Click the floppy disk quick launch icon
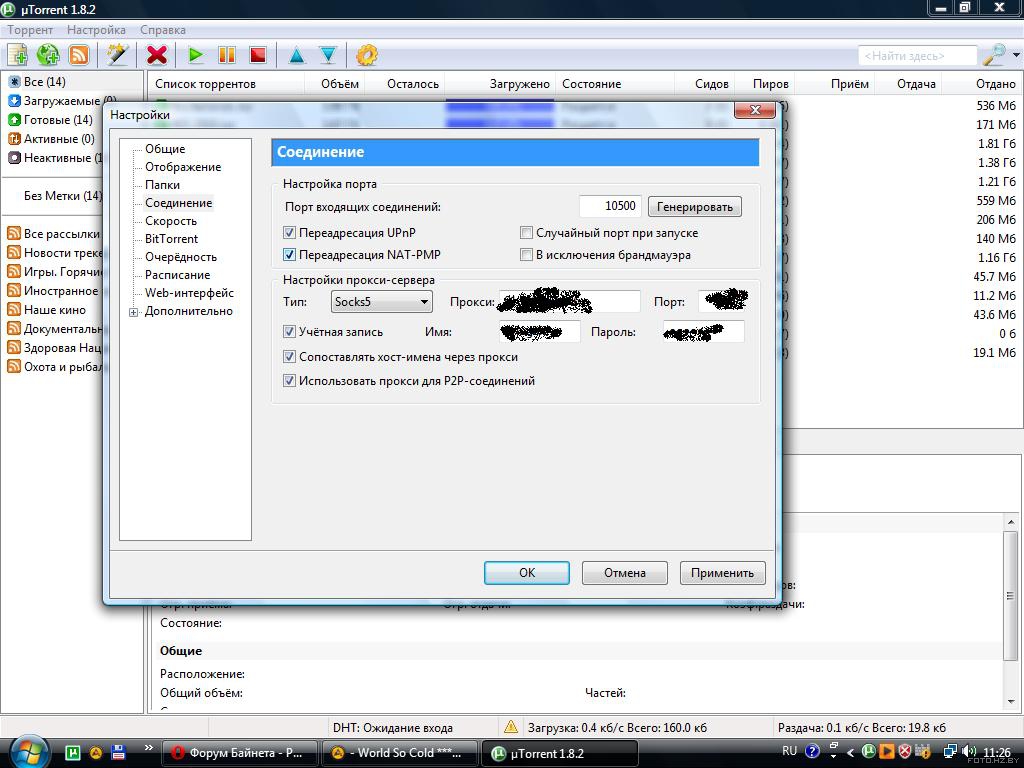The image size is (1024, 768). (118, 752)
